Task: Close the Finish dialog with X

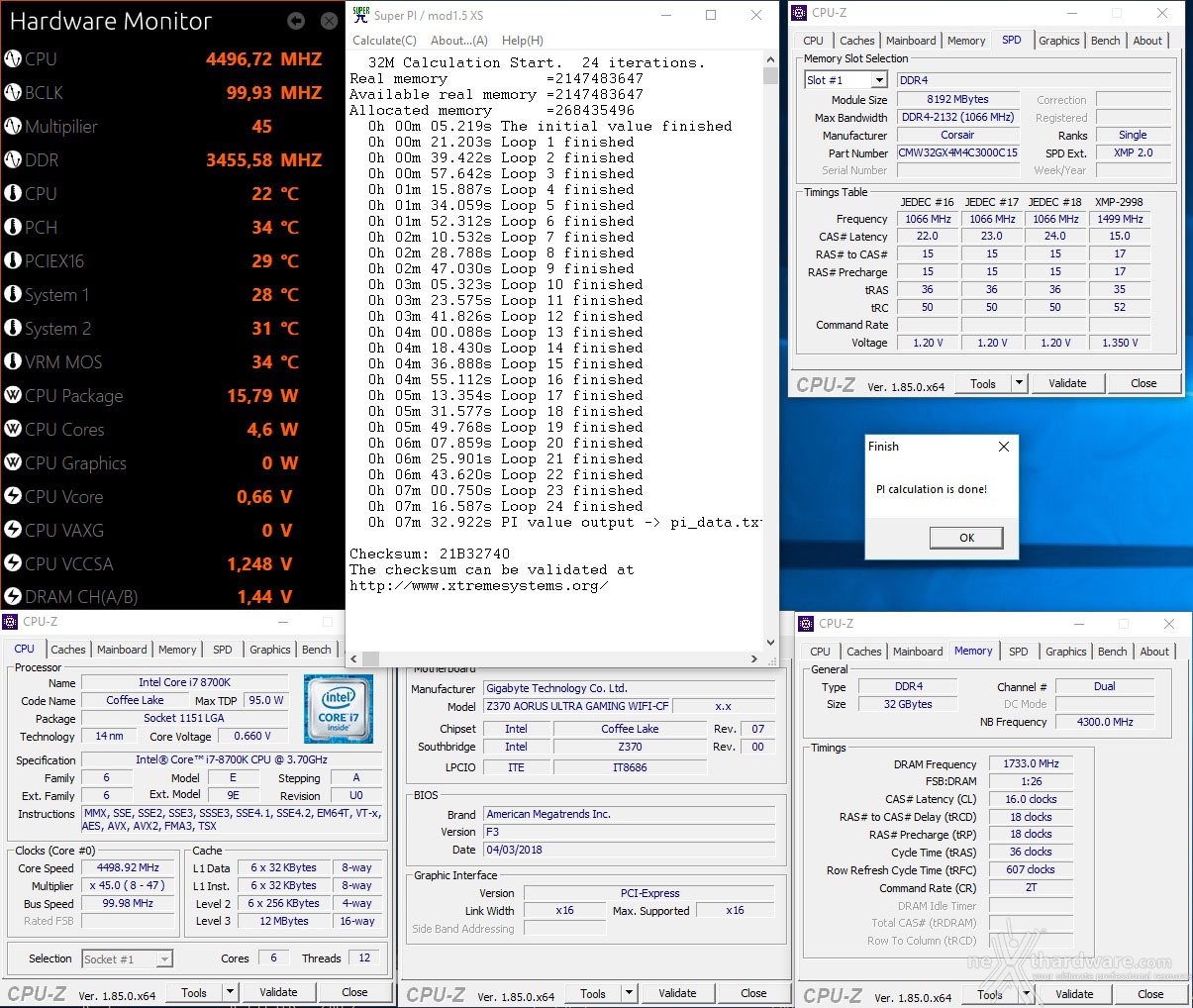Action: pos(1004,447)
